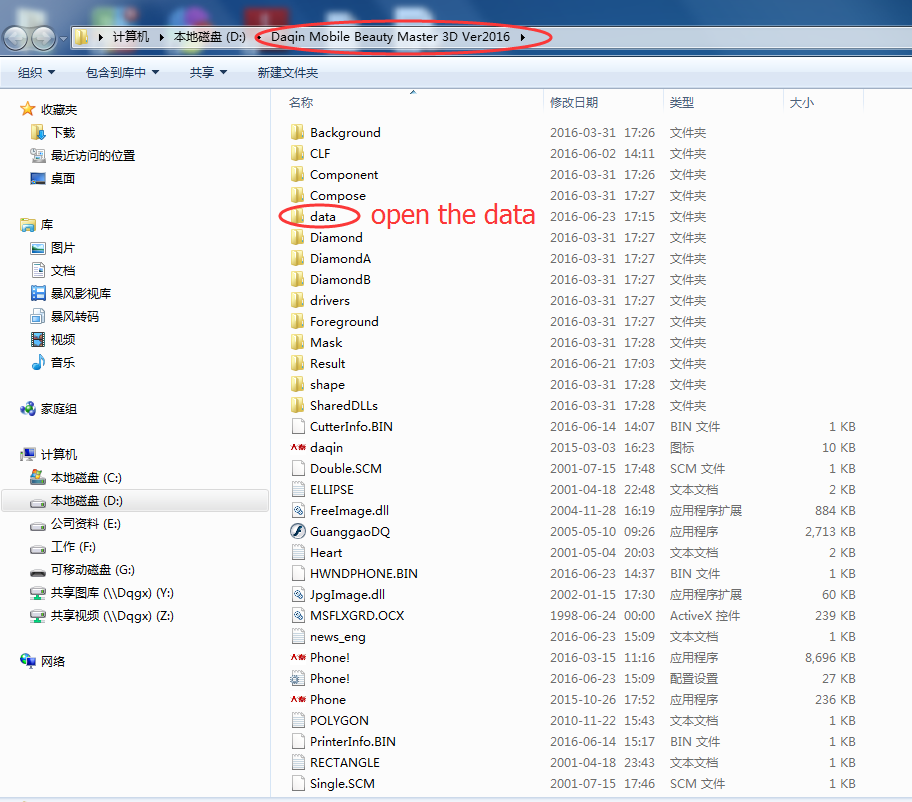The height and width of the screenshot is (802, 912).
Task: Select the Diamond folder
Action: [x=336, y=237]
